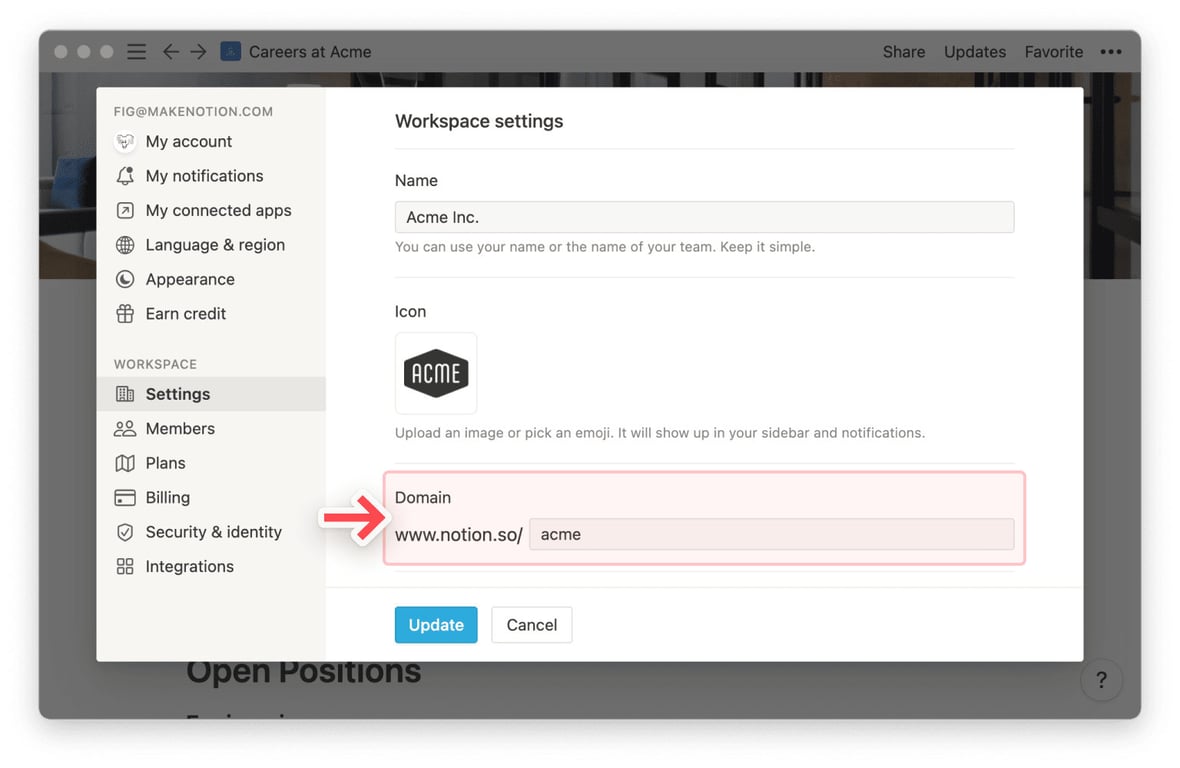
Task: Click the bell icon beside My notifications
Action: coord(125,176)
